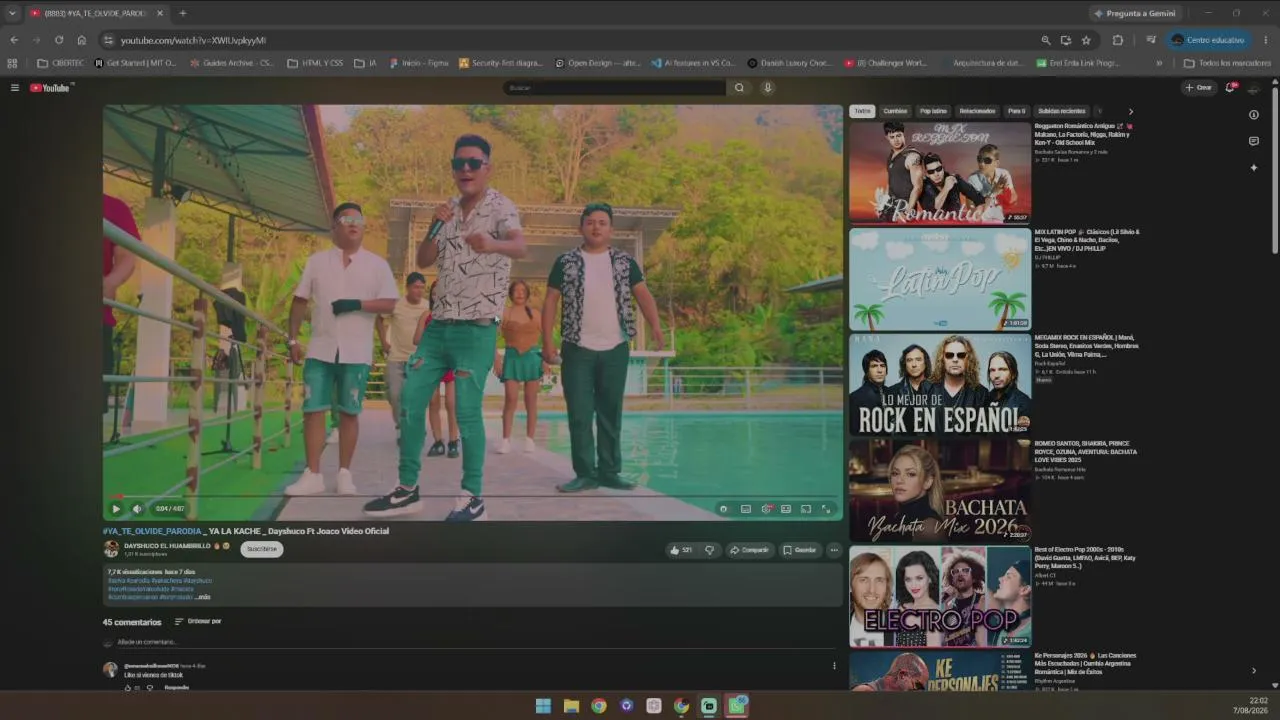Open the CIBERTEC bookmarks folder

tap(61, 63)
